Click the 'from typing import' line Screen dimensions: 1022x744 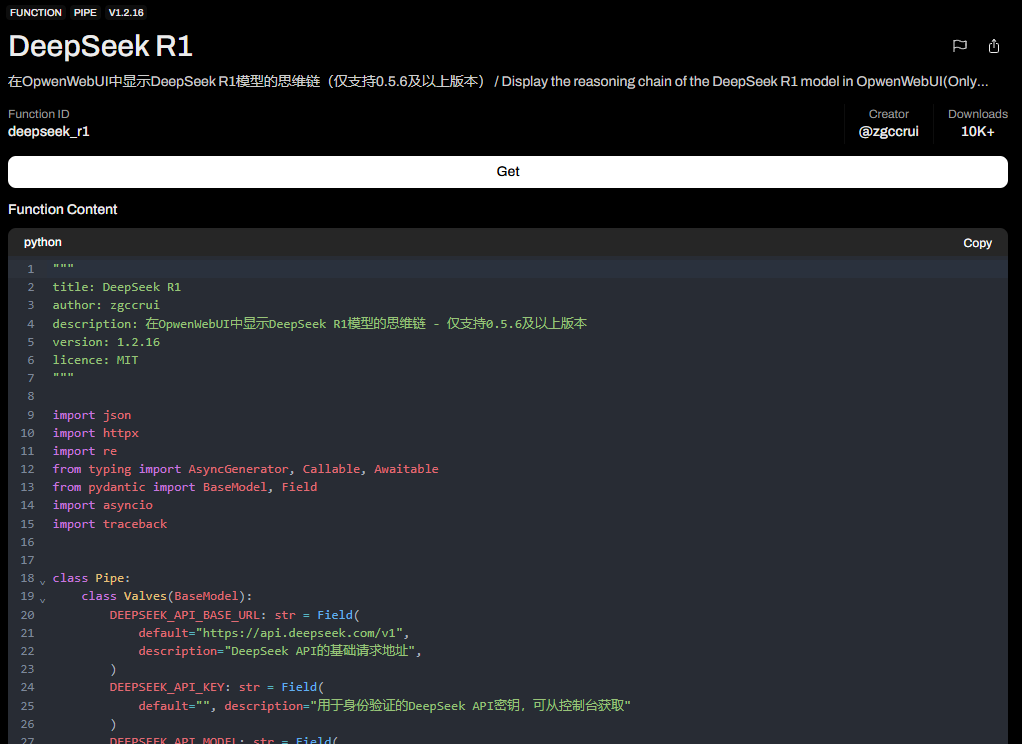[x=246, y=469]
